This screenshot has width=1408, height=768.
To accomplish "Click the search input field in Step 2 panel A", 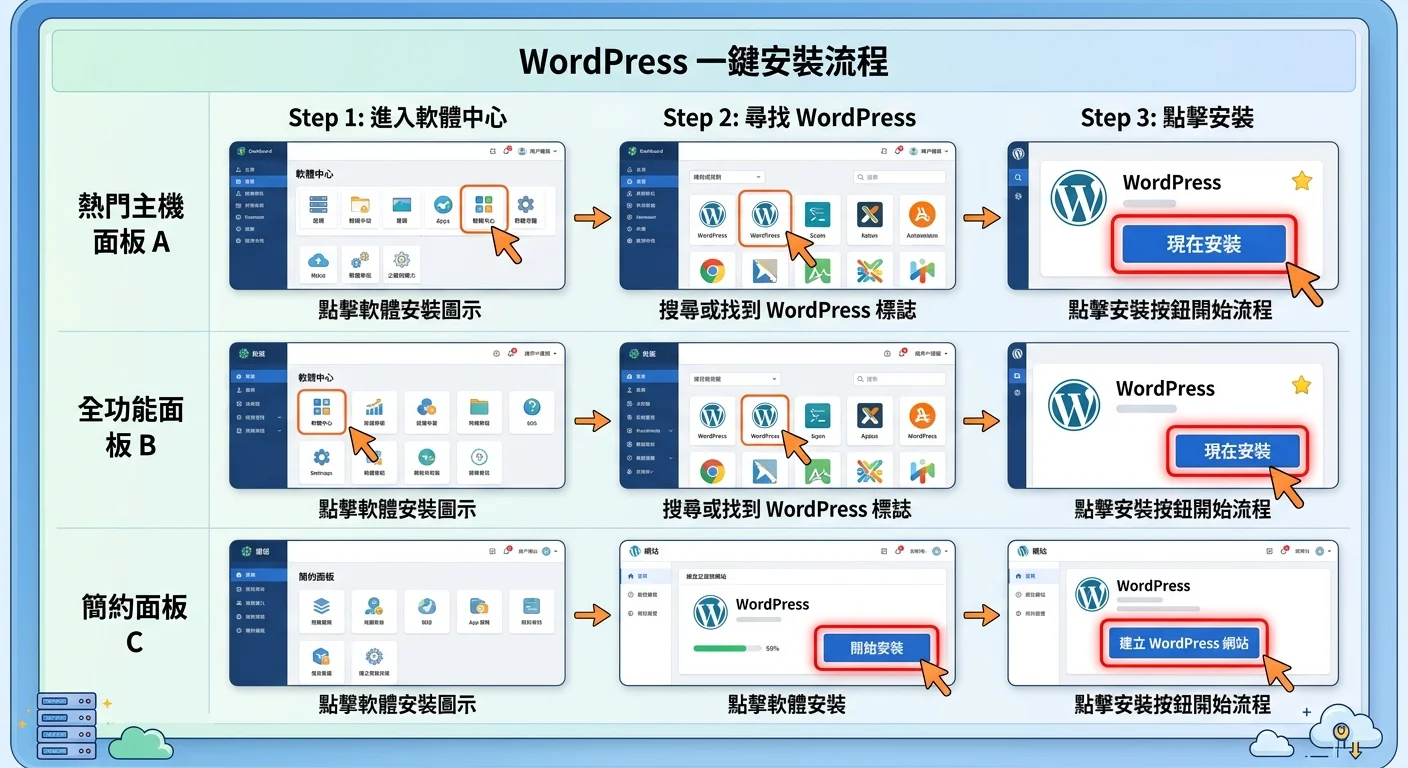I will pos(900,177).
